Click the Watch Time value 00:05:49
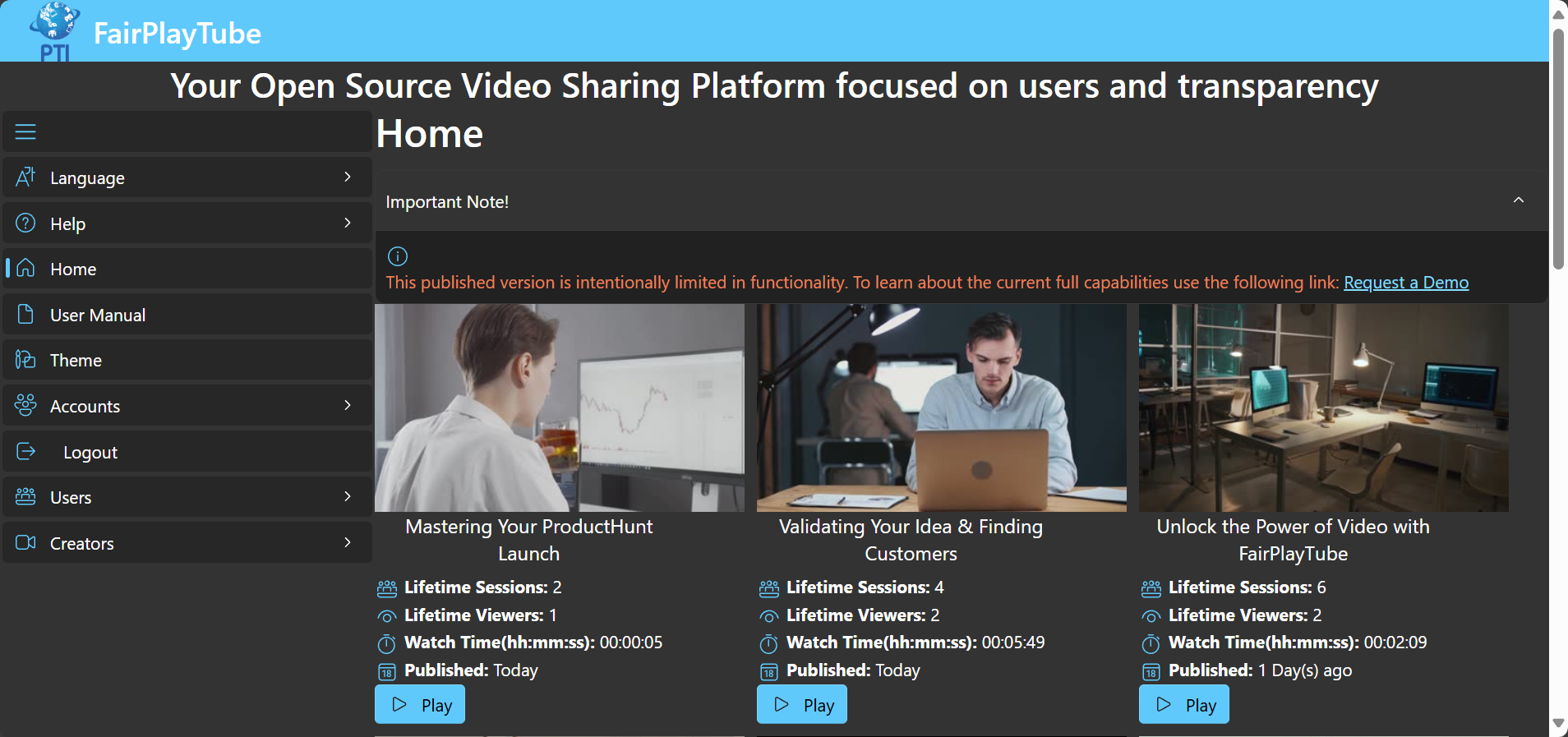 point(1013,643)
